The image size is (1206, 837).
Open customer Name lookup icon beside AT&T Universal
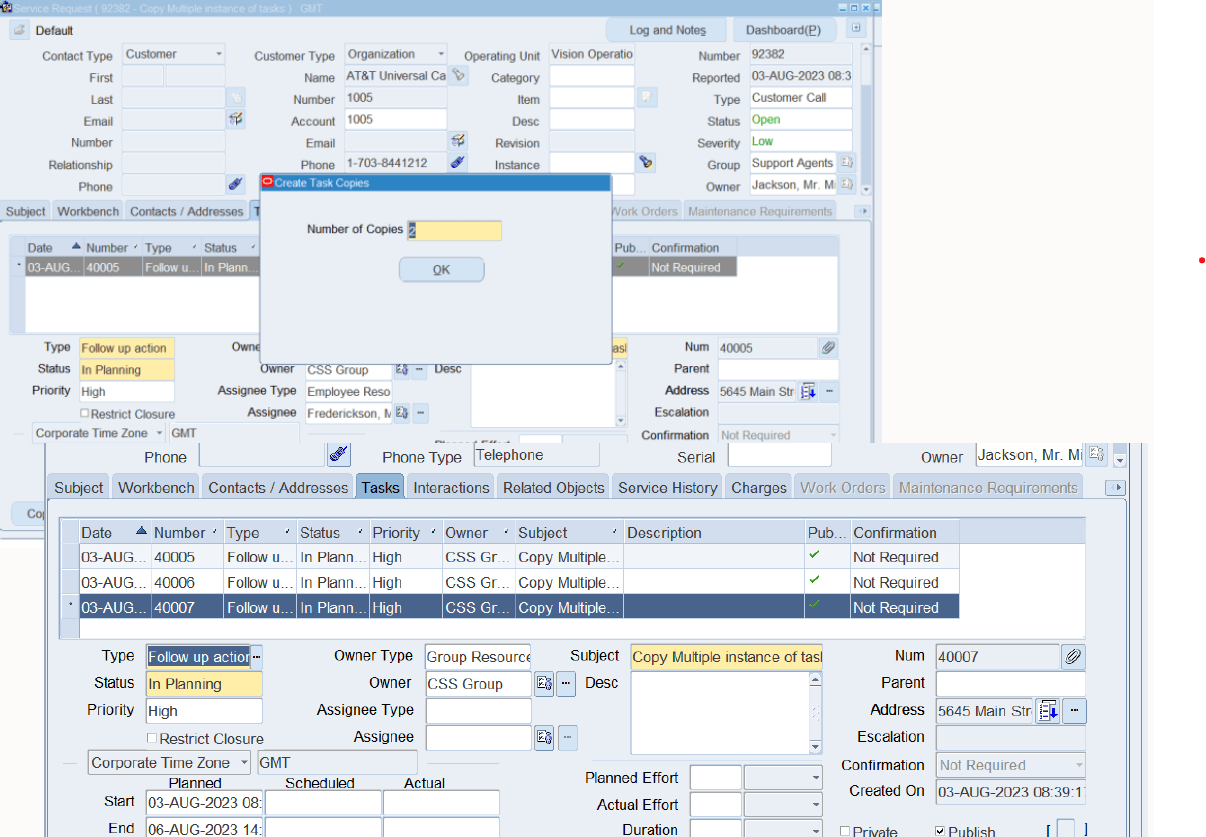pyautogui.click(x=458, y=76)
